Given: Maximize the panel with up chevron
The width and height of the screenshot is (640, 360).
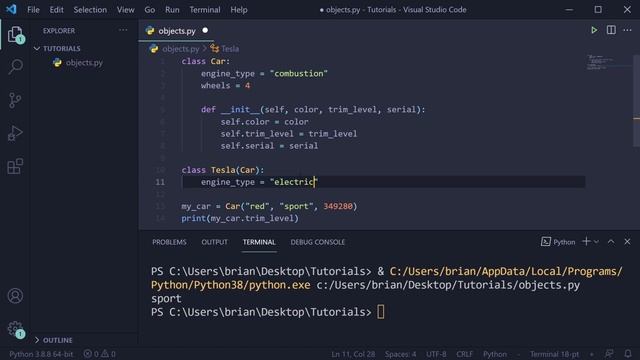Looking at the screenshot, I should 611,242.
